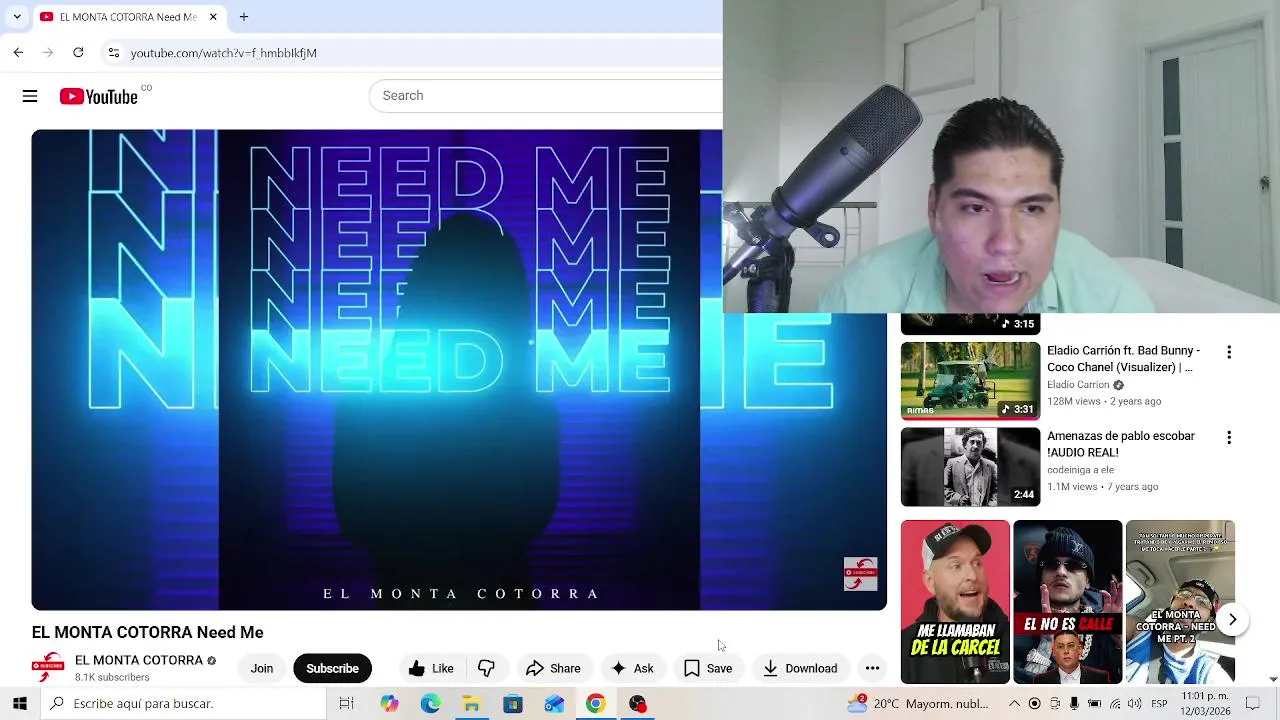Open the Windows Start menu

coord(19,704)
